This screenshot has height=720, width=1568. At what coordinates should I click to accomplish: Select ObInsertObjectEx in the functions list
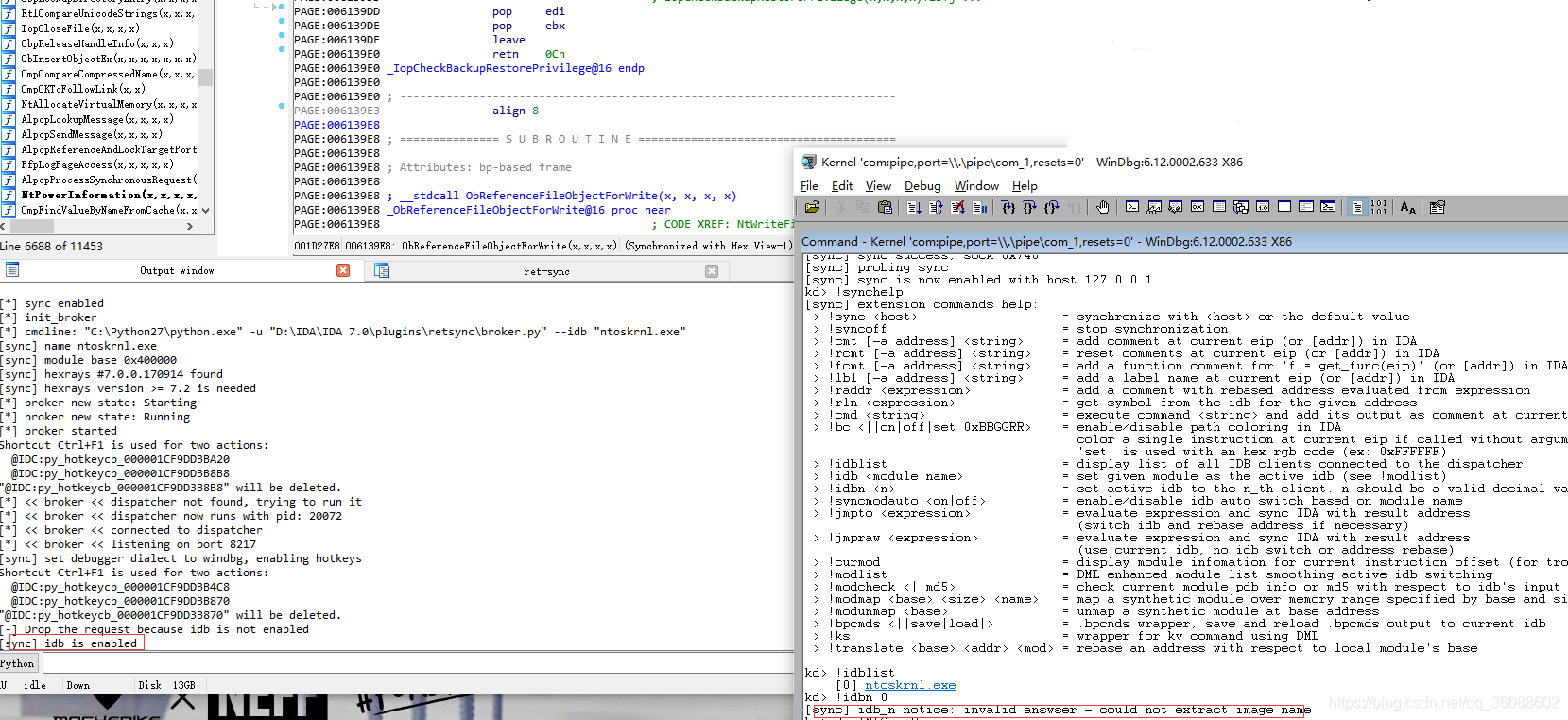click(x=109, y=59)
